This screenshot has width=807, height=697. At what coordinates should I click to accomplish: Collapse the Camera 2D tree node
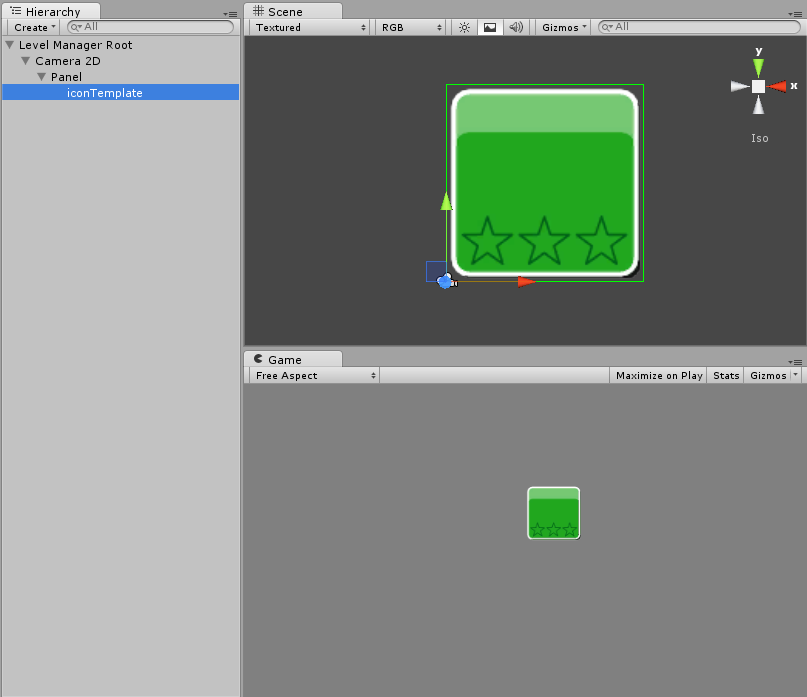pos(26,61)
